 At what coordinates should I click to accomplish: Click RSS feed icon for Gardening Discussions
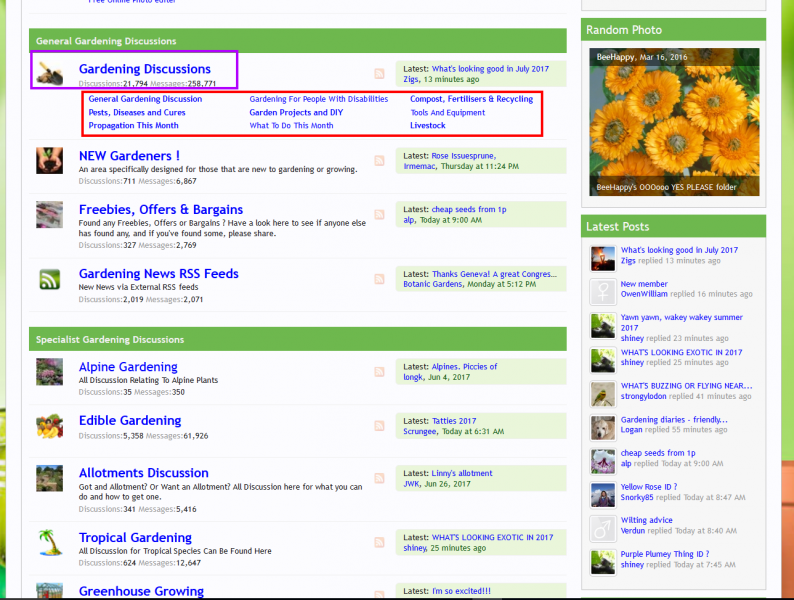380,74
